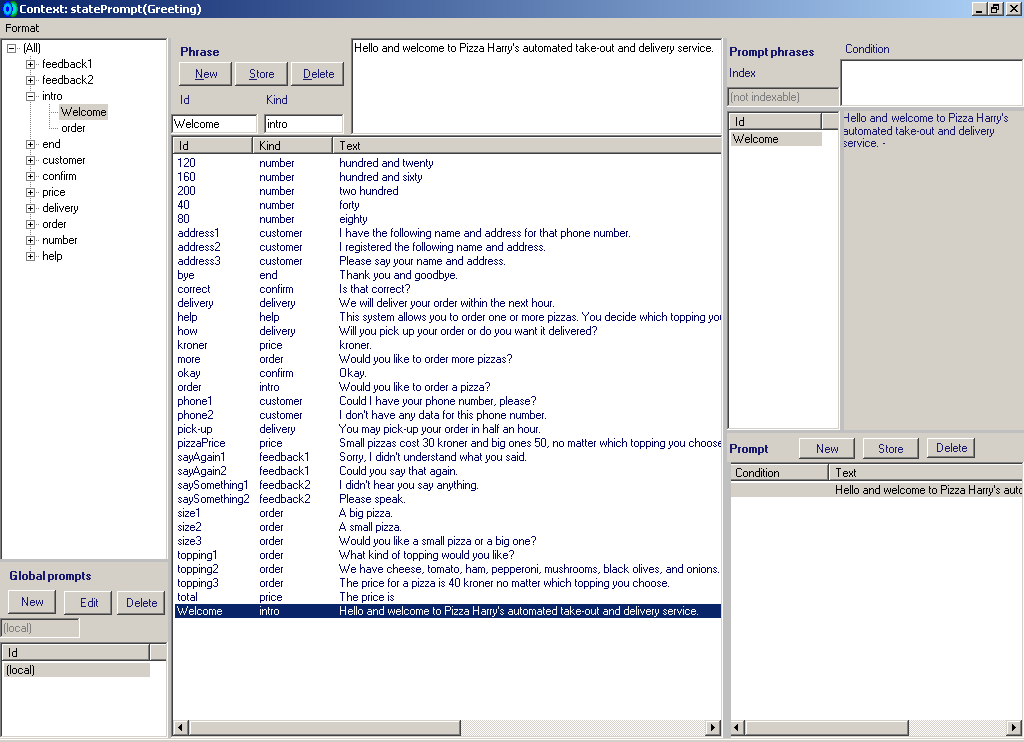Select the phone1 phrase row
1024x742 pixels.
tap(448, 401)
